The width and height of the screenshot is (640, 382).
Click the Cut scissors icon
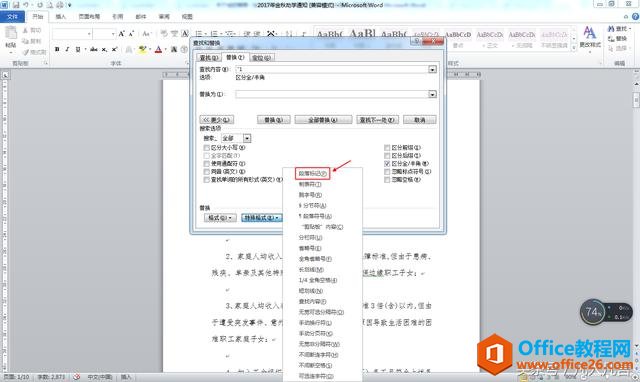[x=25, y=30]
